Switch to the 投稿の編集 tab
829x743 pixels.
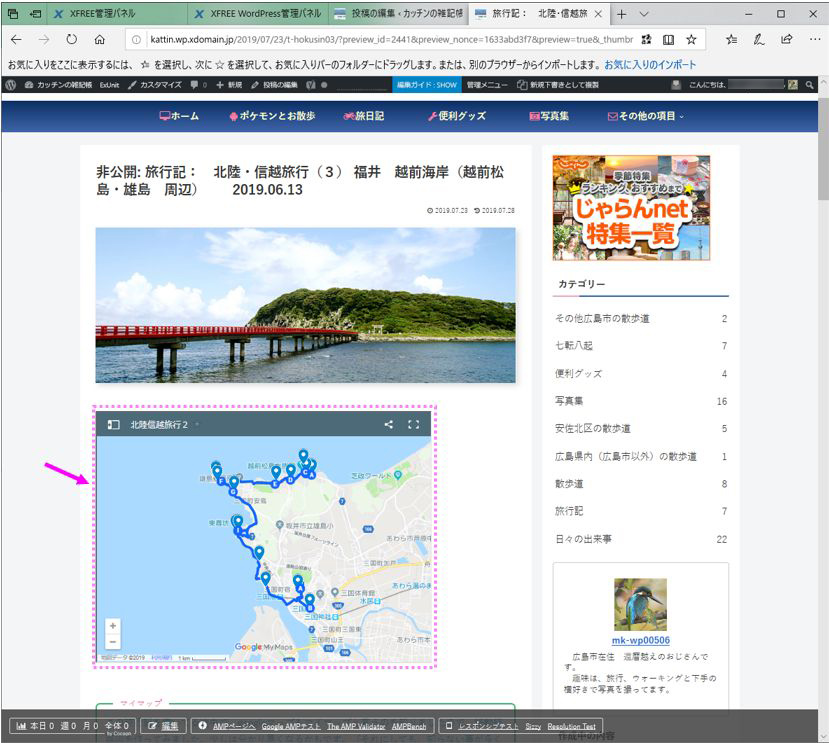pyautogui.click(x=399, y=14)
